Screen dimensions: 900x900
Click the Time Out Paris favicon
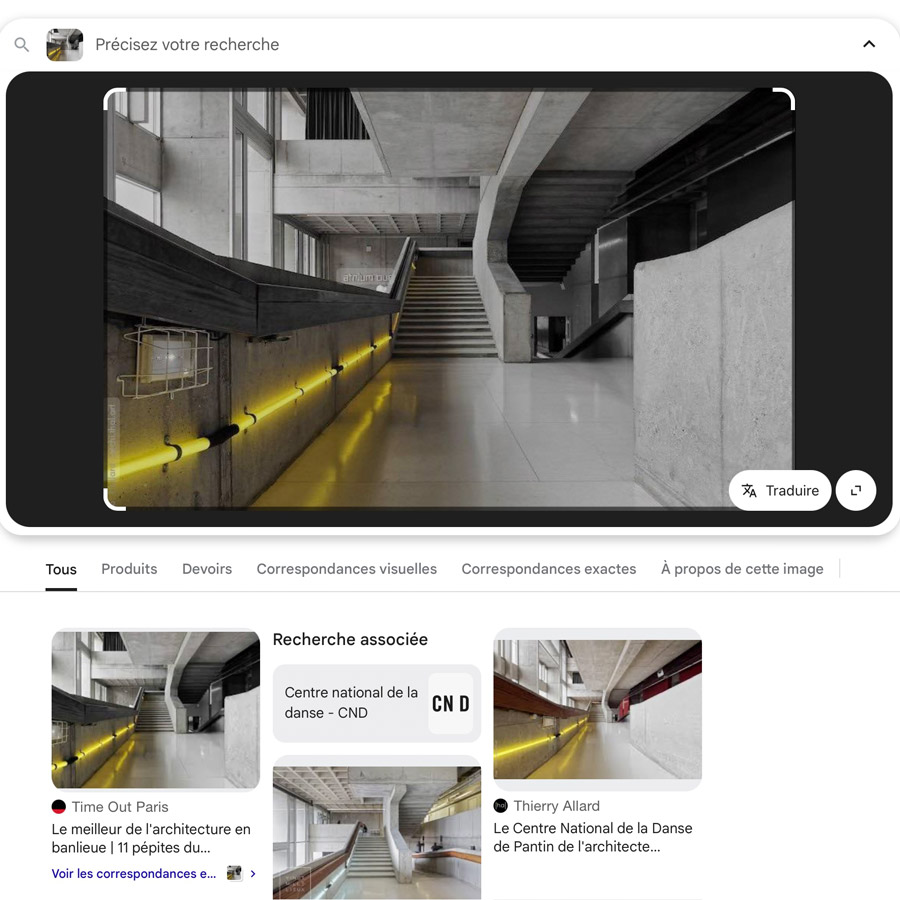click(x=60, y=806)
